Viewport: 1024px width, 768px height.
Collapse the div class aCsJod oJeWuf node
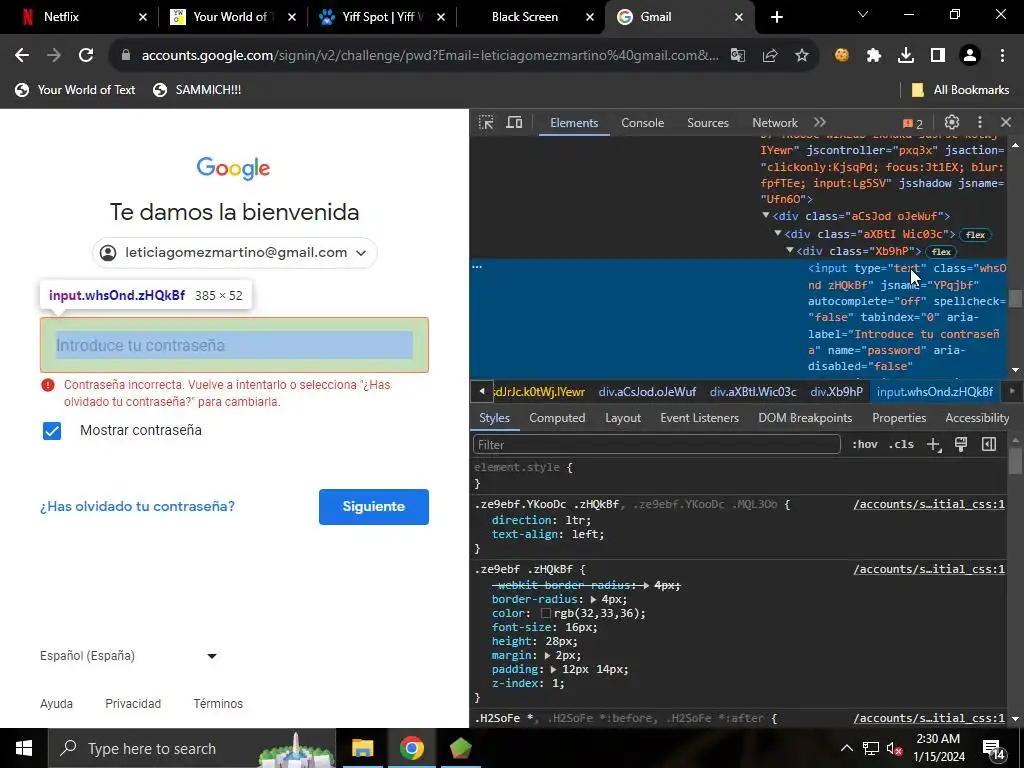pyautogui.click(x=765, y=216)
